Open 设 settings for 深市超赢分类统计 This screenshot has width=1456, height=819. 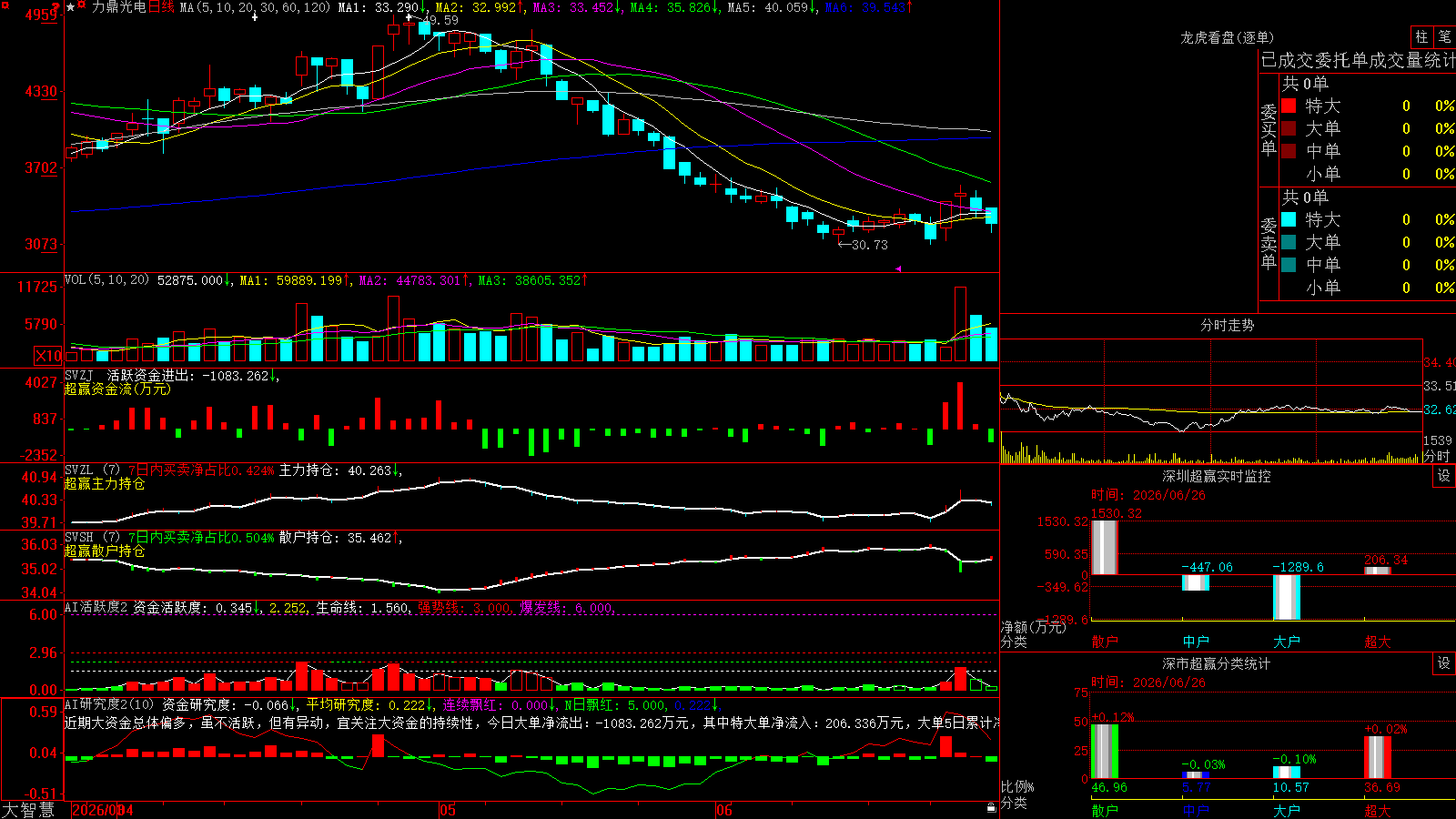click(x=1444, y=663)
